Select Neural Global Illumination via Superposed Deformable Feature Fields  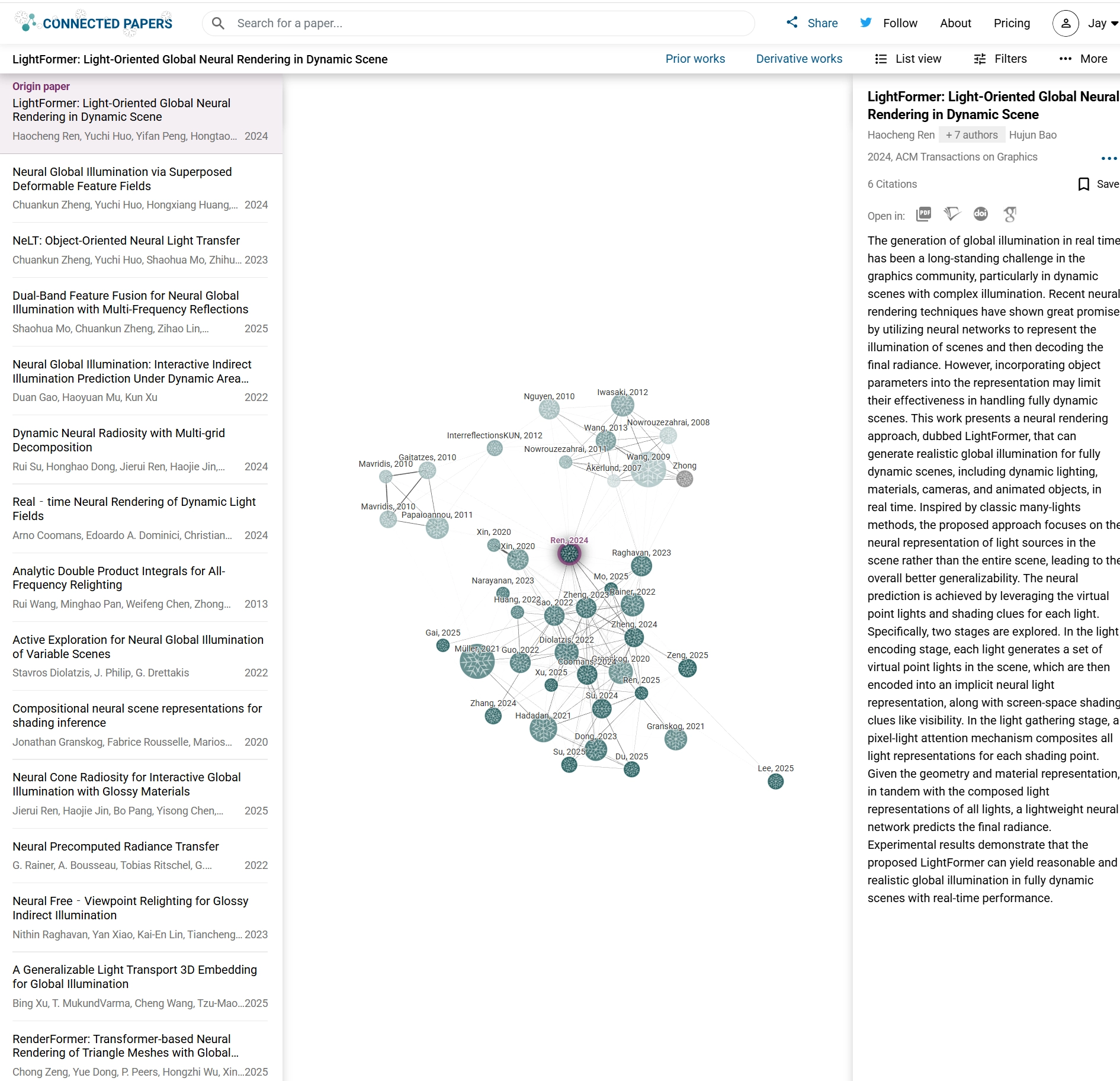tap(140, 188)
